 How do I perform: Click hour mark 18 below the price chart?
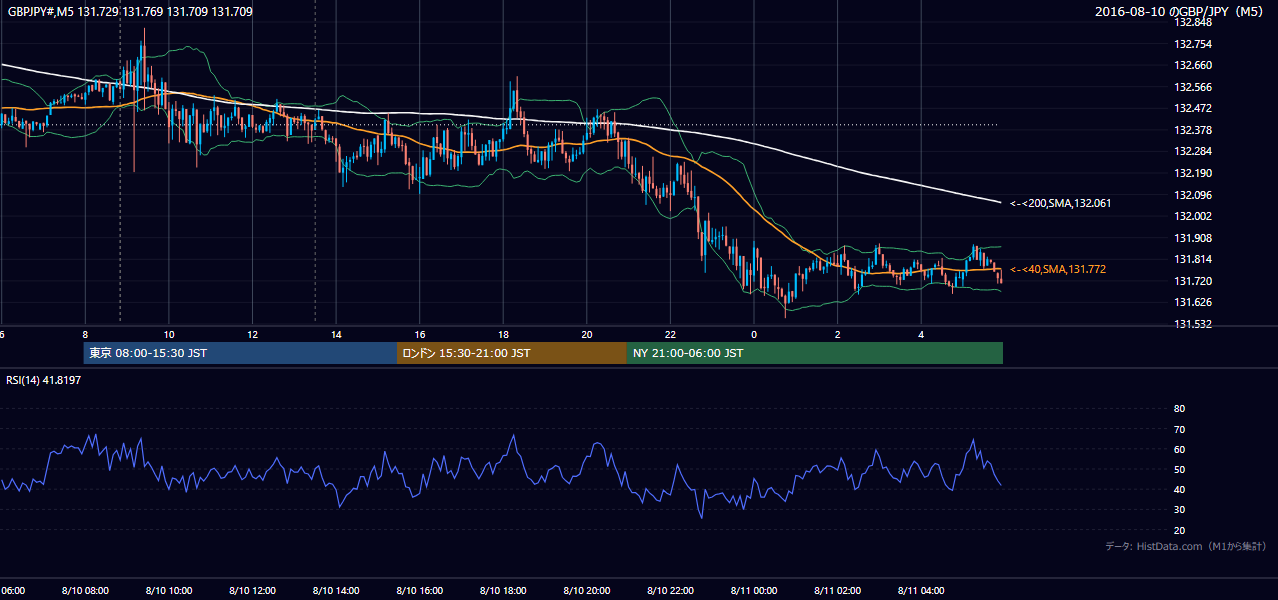point(503,335)
